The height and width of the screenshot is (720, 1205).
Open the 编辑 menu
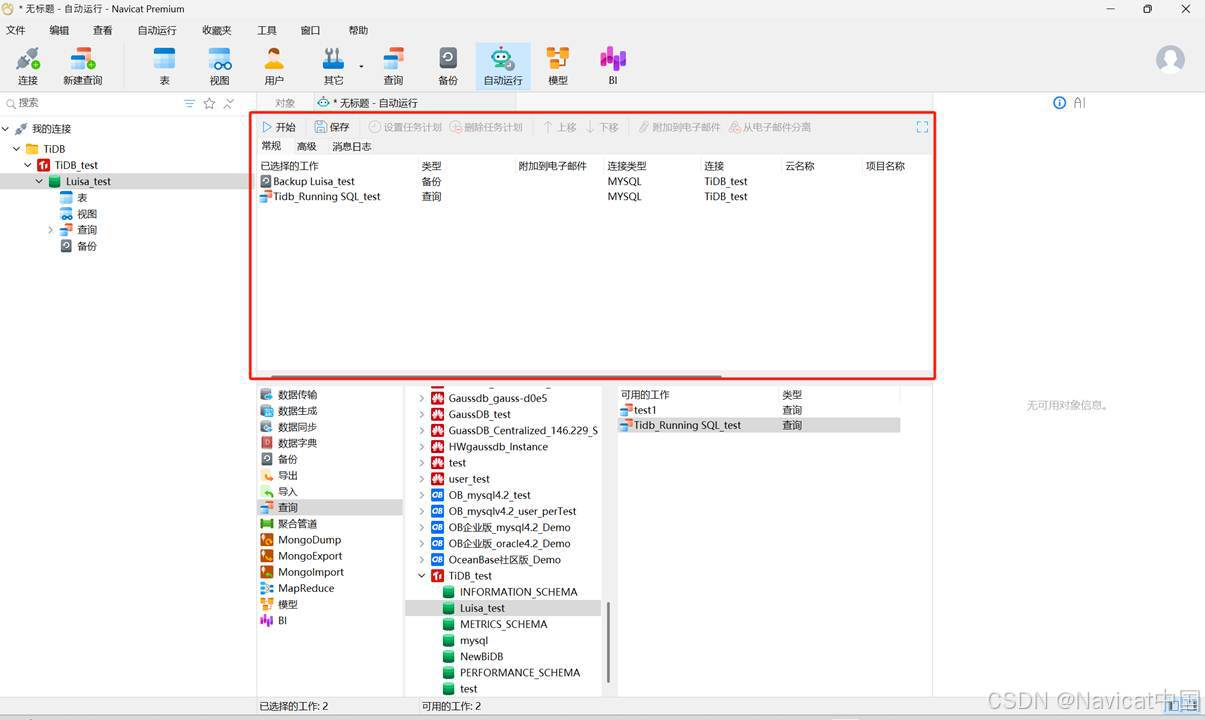point(60,31)
